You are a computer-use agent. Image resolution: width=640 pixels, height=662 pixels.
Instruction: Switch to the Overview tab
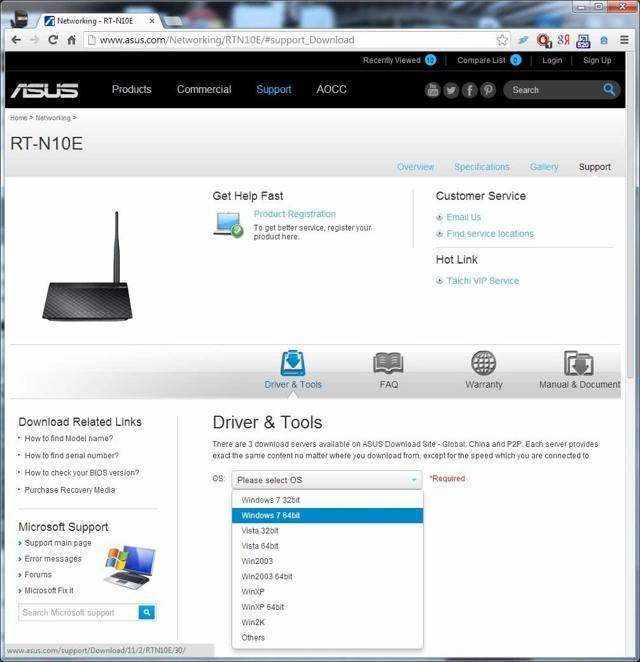point(415,167)
